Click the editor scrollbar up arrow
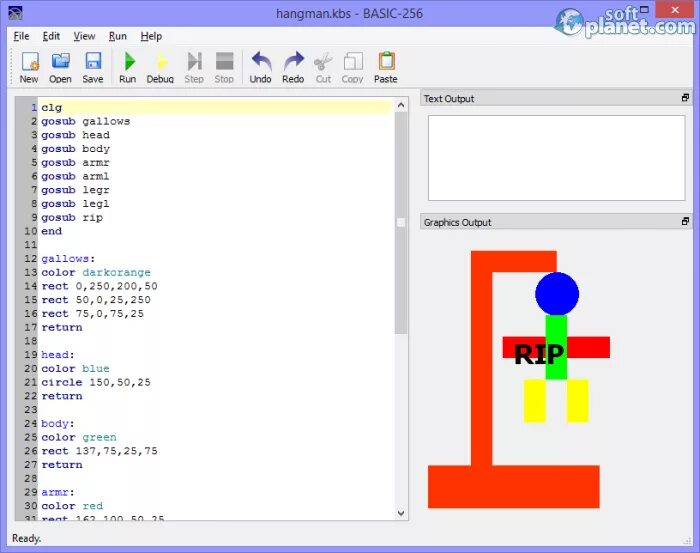 point(401,105)
